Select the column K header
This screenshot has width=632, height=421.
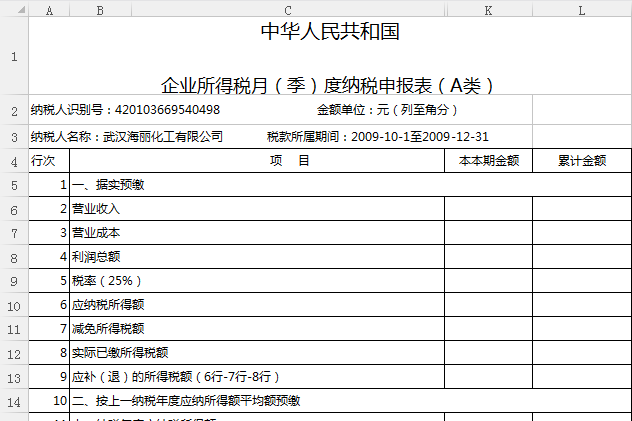pyautogui.click(x=488, y=9)
